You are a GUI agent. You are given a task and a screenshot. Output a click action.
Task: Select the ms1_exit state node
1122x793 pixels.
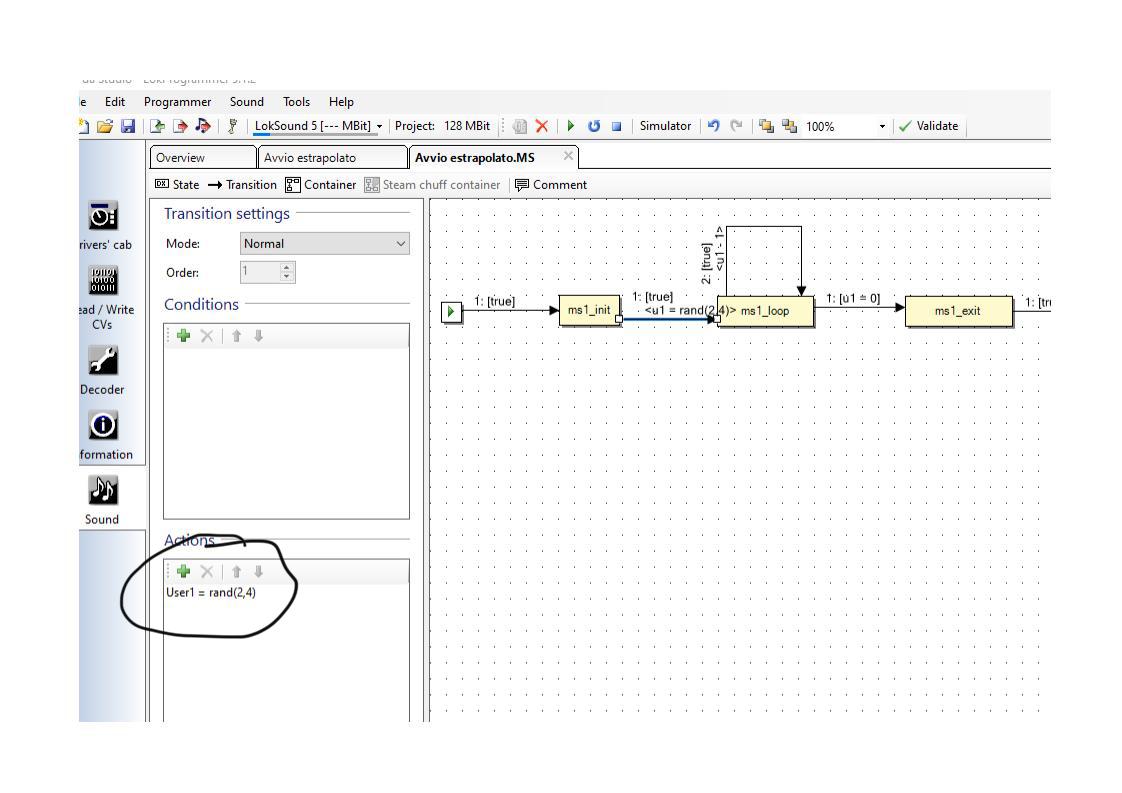(957, 311)
